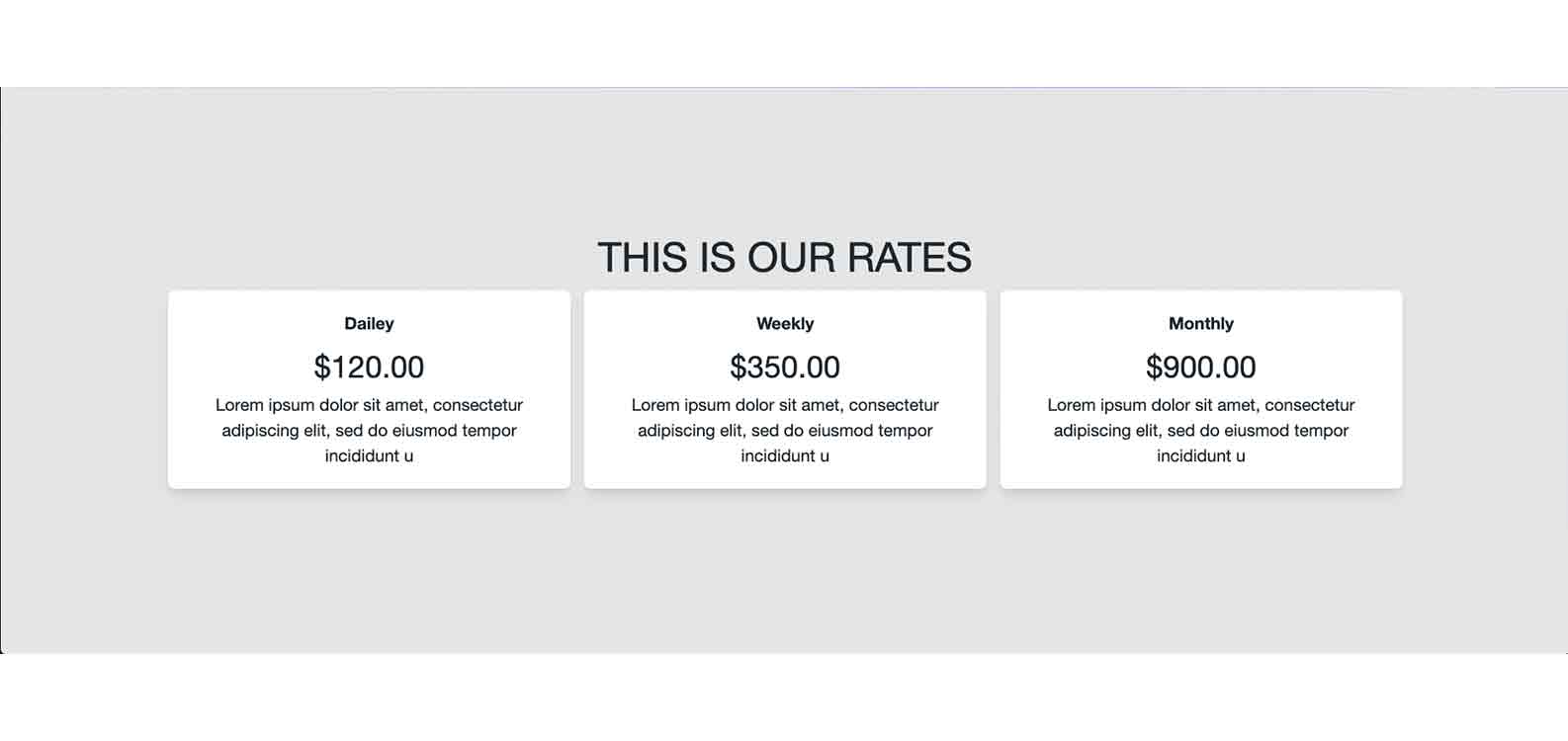Click "incididunt u" last line in Dailey card

pyautogui.click(x=369, y=456)
